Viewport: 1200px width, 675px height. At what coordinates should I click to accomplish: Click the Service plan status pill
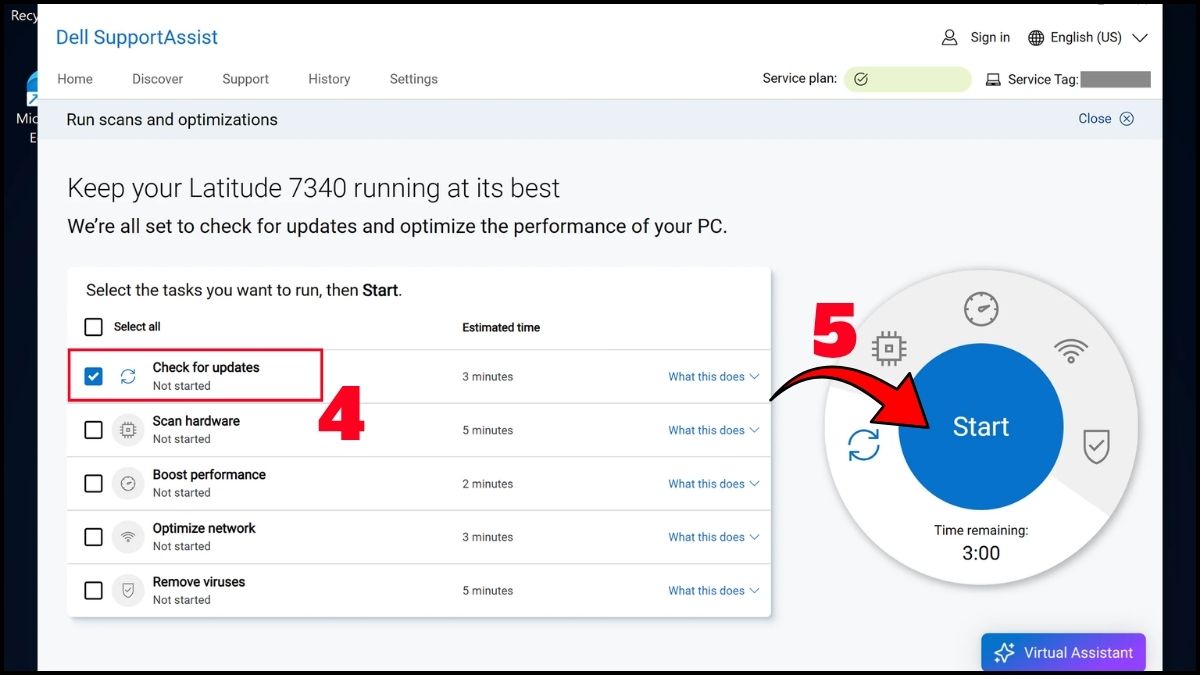click(x=908, y=79)
